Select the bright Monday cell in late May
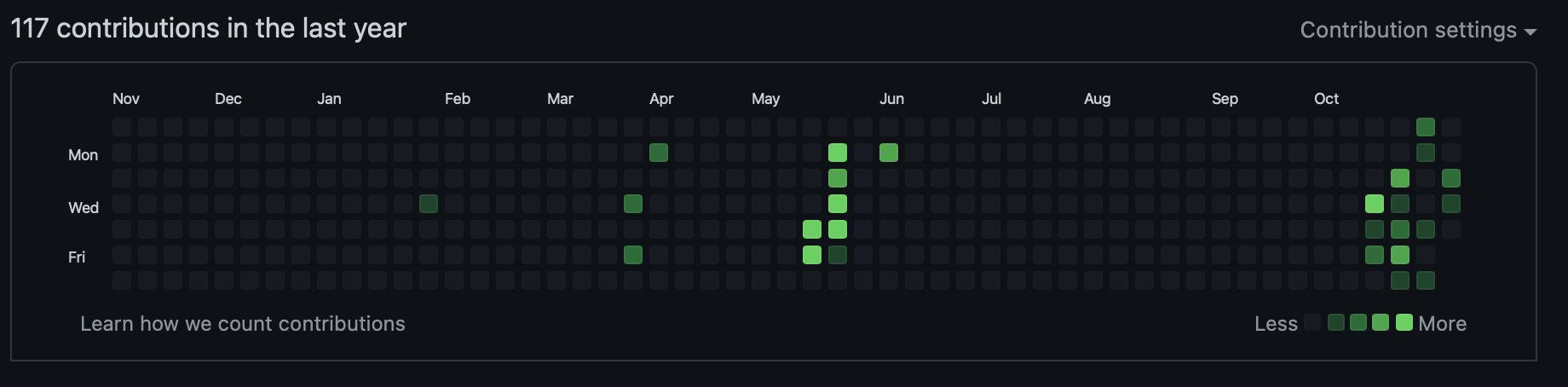This screenshot has width=1568, height=387. tap(838, 153)
